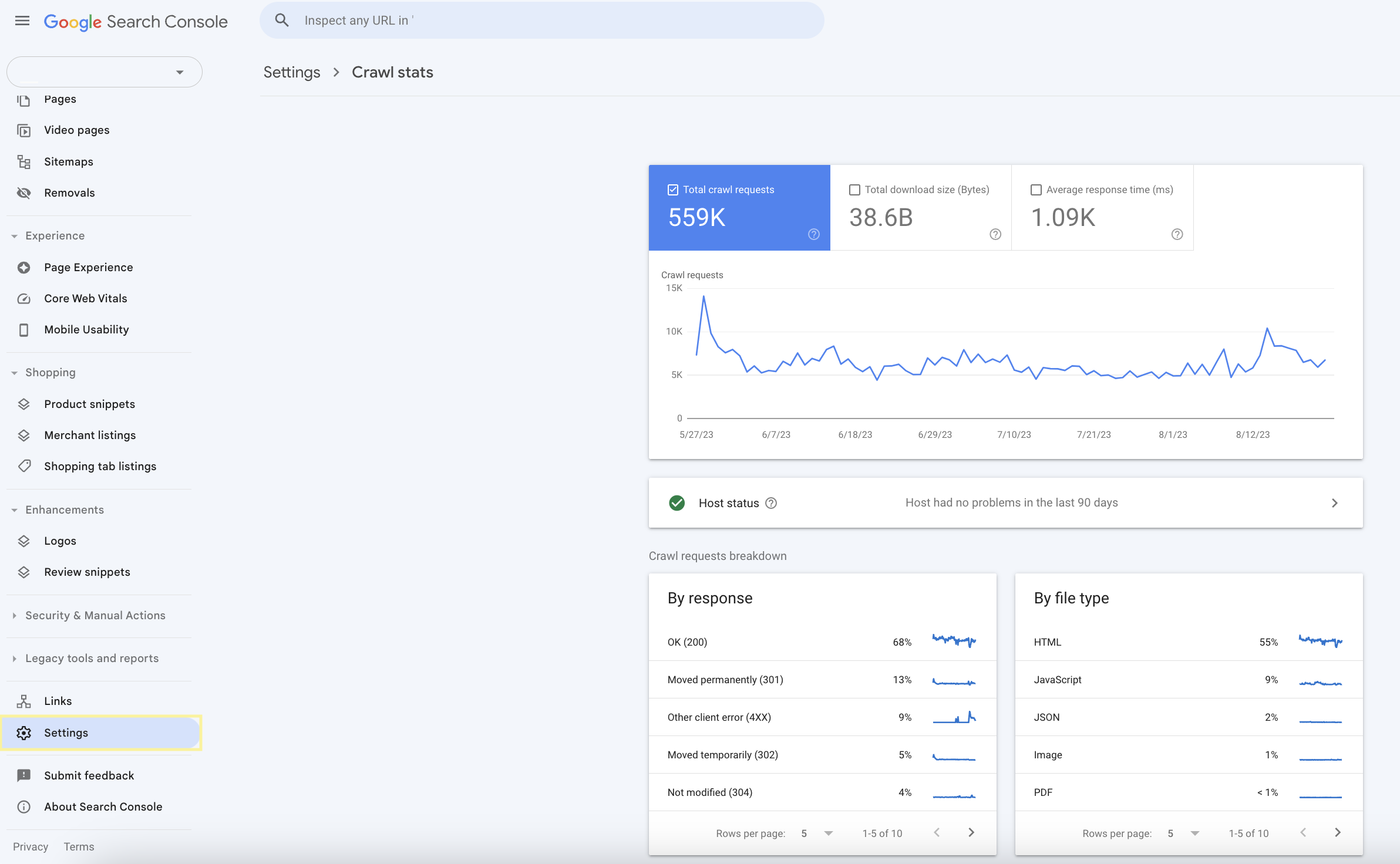This screenshot has width=1400, height=864.
Task: Click the Inspect any URL search field
Action: point(542,21)
